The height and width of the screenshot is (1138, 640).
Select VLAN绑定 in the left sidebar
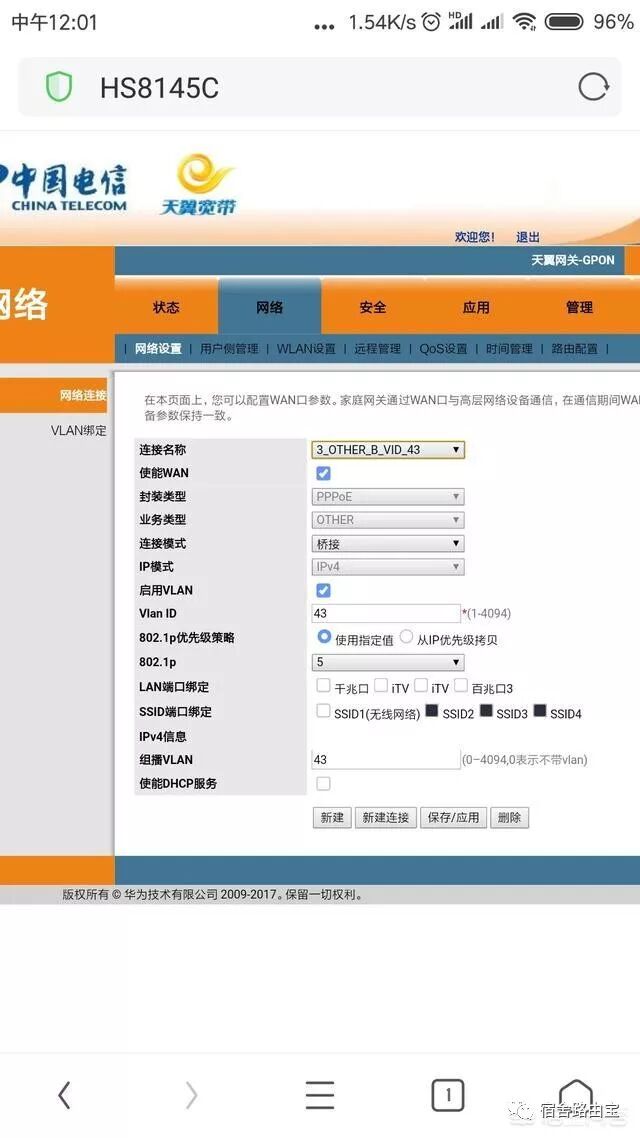78,430
